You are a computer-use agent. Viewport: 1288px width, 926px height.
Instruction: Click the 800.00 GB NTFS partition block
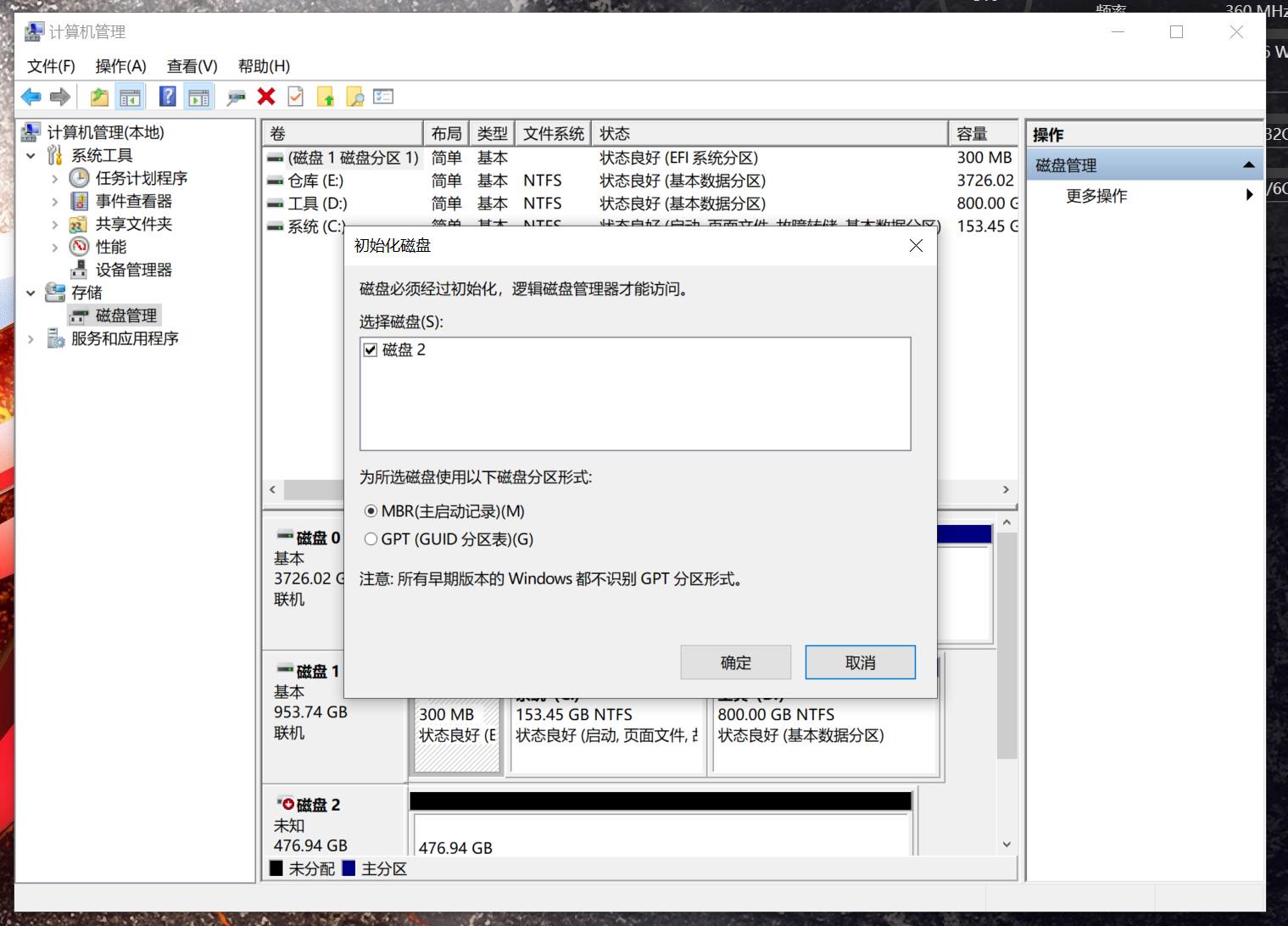pos(825,734)
